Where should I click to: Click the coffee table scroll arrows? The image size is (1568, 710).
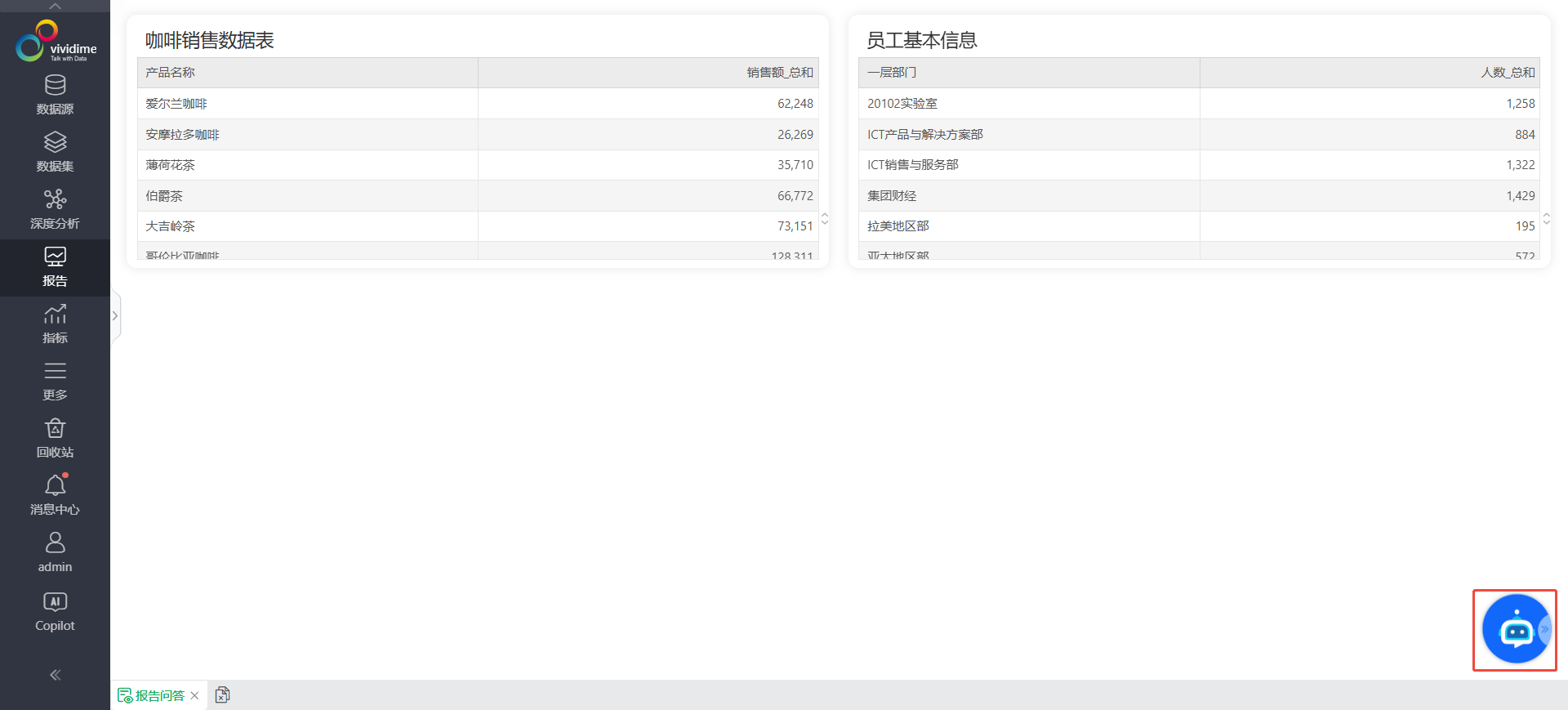[825, 219]
